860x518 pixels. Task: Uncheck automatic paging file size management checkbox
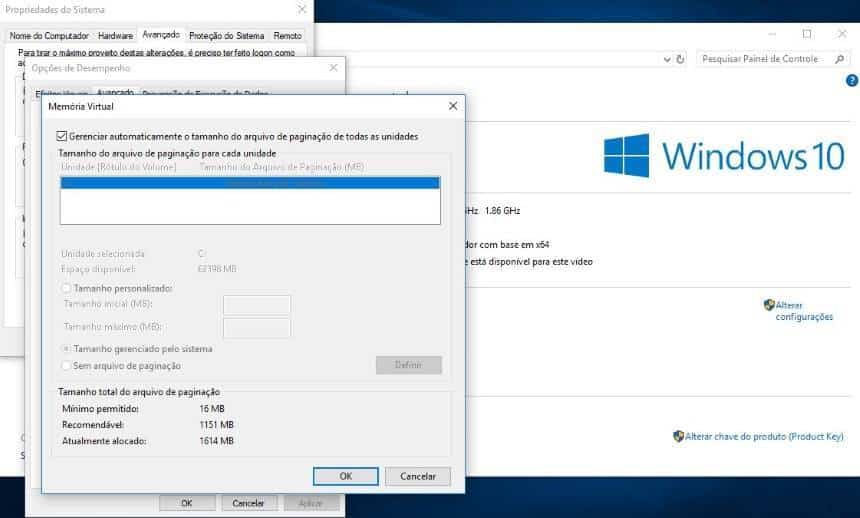61,136
